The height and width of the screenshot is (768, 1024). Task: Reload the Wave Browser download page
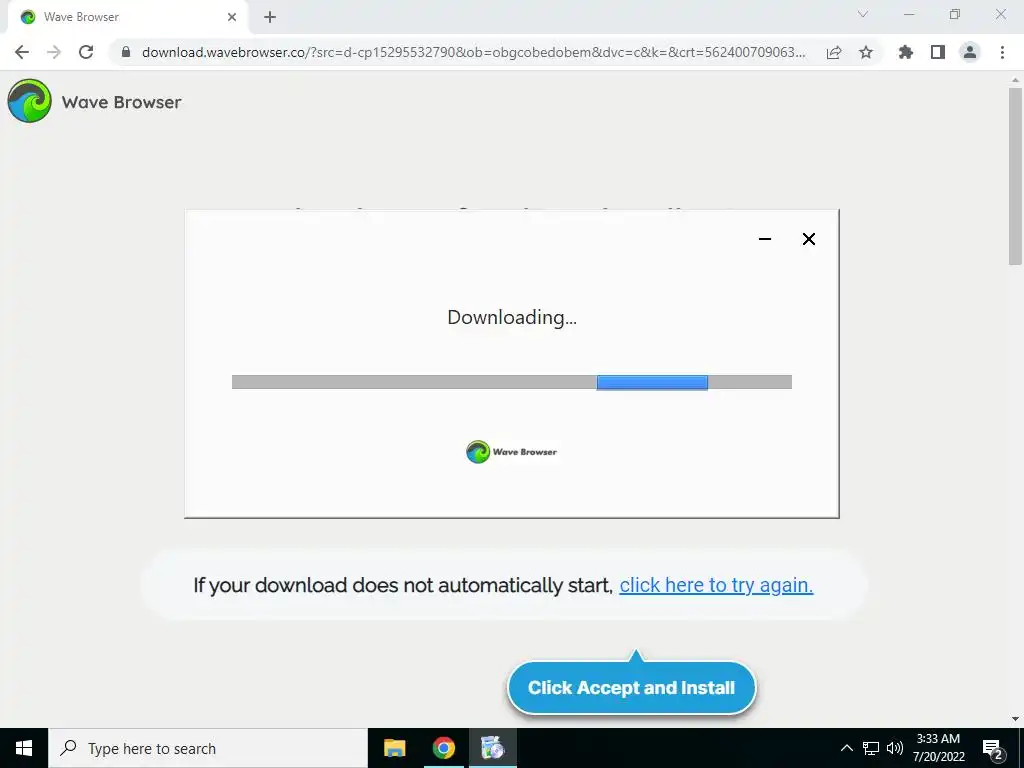[86, 52]
